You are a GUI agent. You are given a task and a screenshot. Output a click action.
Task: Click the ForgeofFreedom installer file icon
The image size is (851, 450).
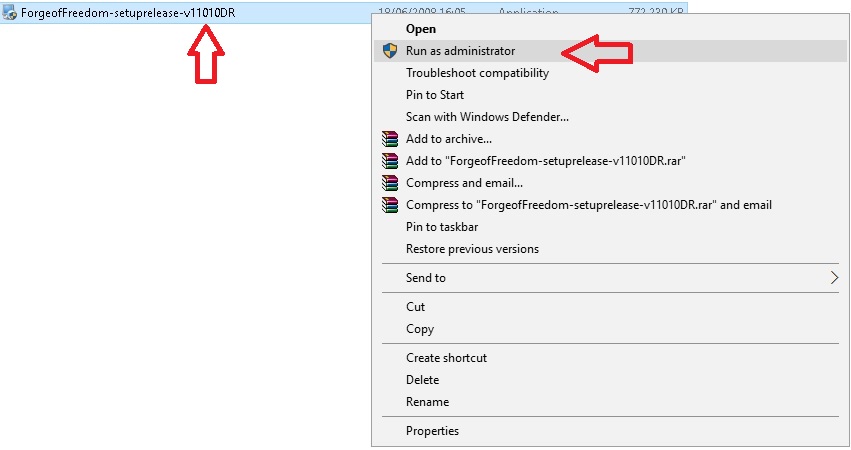[10, 13]
